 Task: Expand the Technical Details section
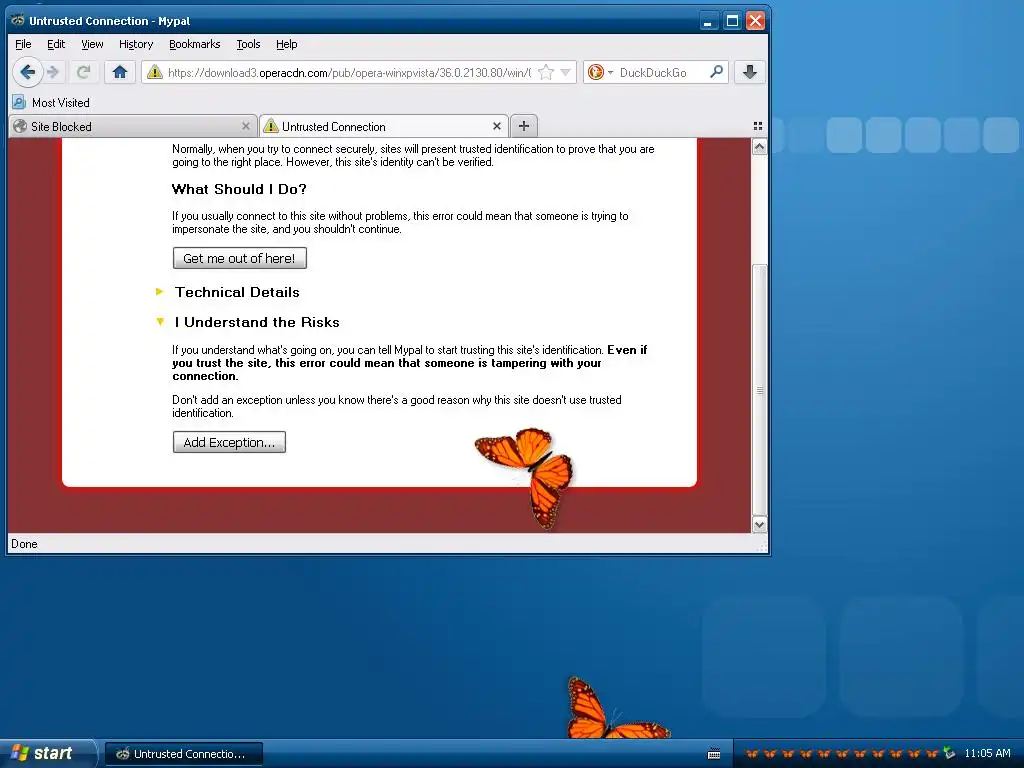237,292
